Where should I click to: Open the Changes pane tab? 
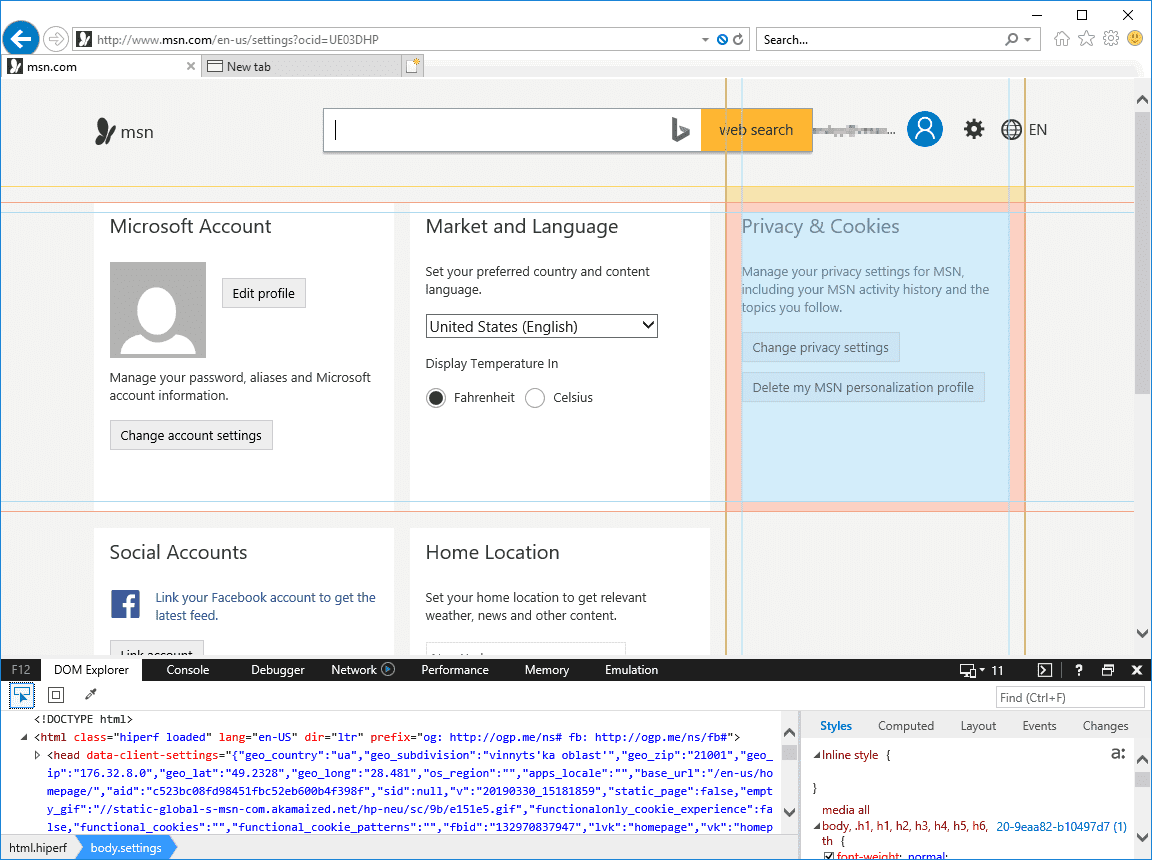[x=1105, y=726]
